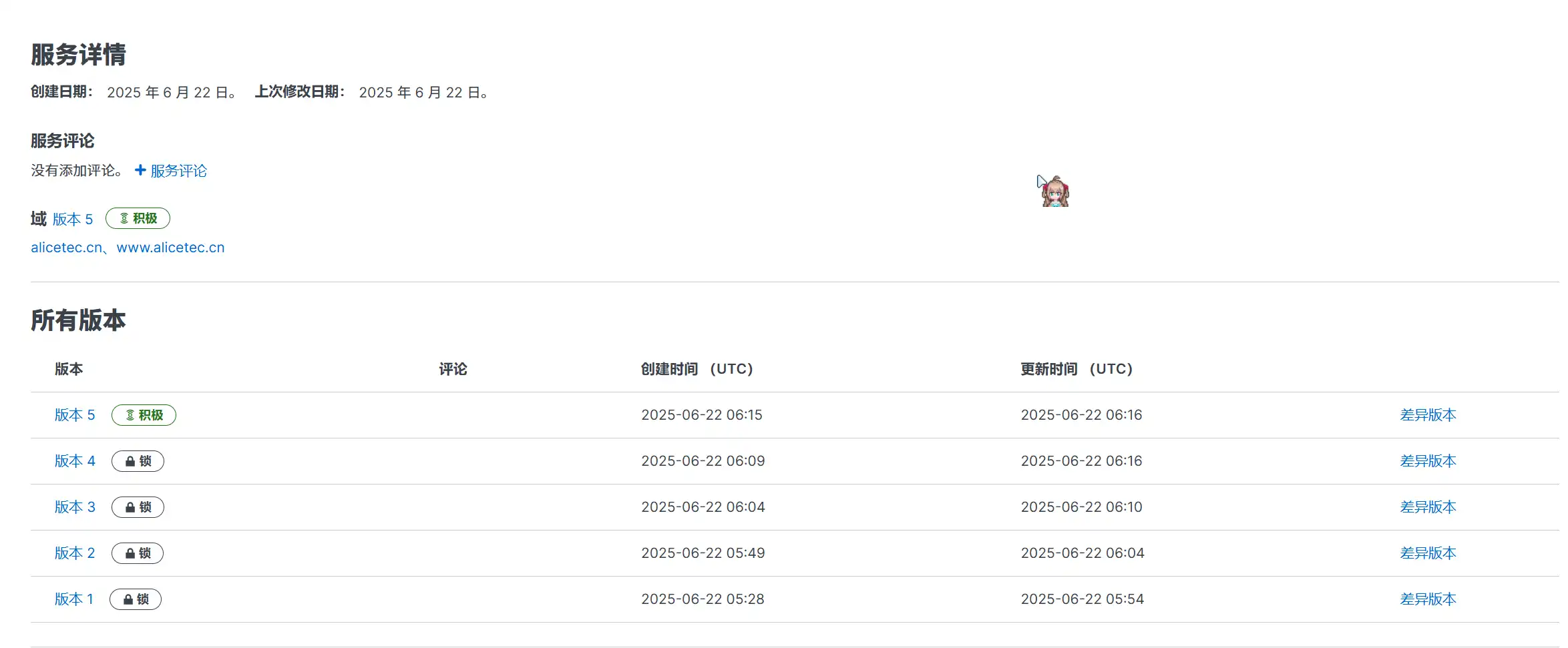Open 版本 1 in the versions table

[74, 599]
